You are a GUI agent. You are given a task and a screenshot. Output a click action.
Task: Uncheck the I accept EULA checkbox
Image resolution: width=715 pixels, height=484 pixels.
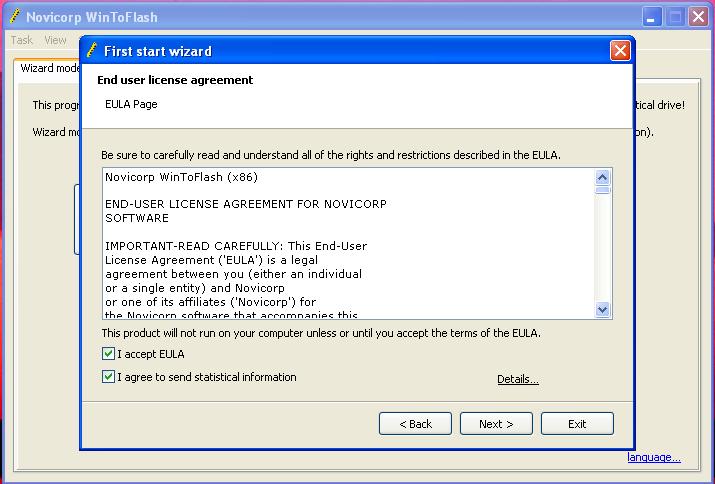coord(108,354)
